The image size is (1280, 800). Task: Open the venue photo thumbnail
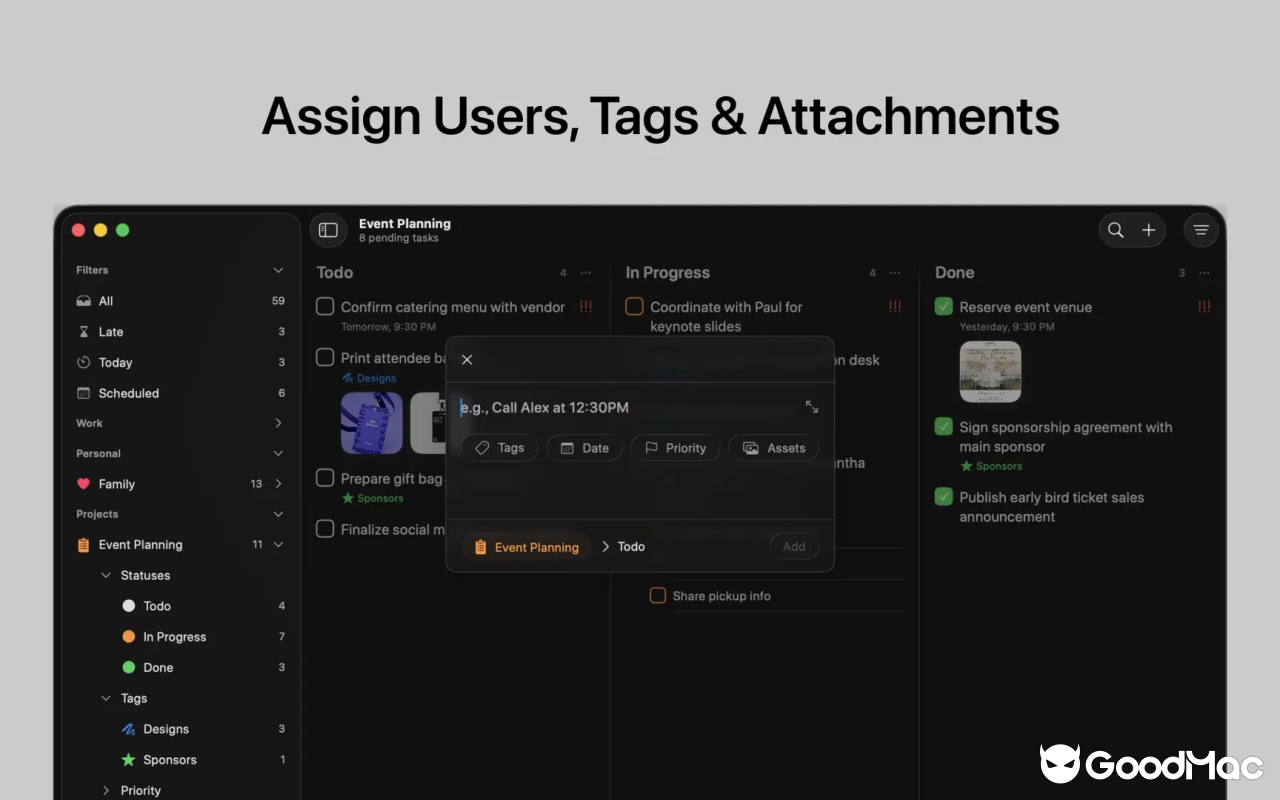click(x=991, y=372)
